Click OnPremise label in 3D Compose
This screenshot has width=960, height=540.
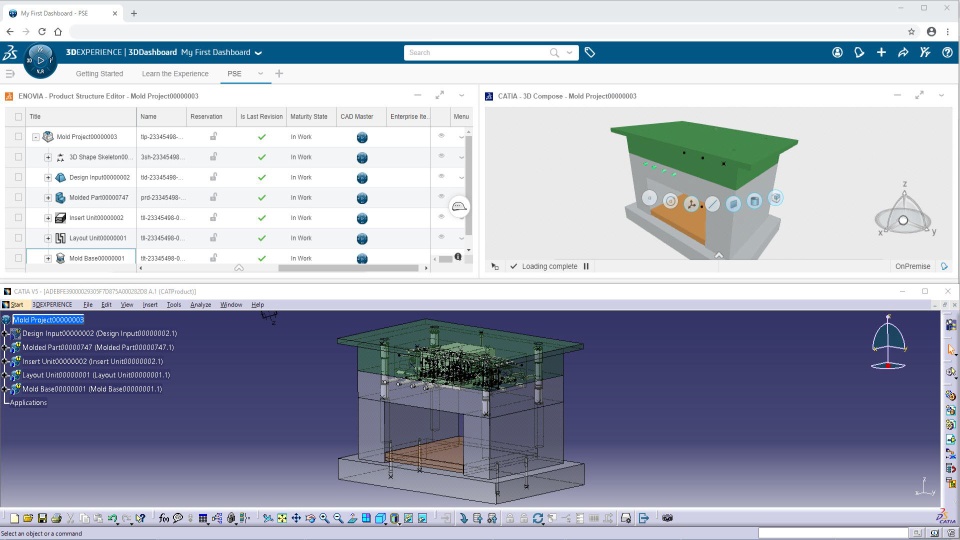[912, 266]
